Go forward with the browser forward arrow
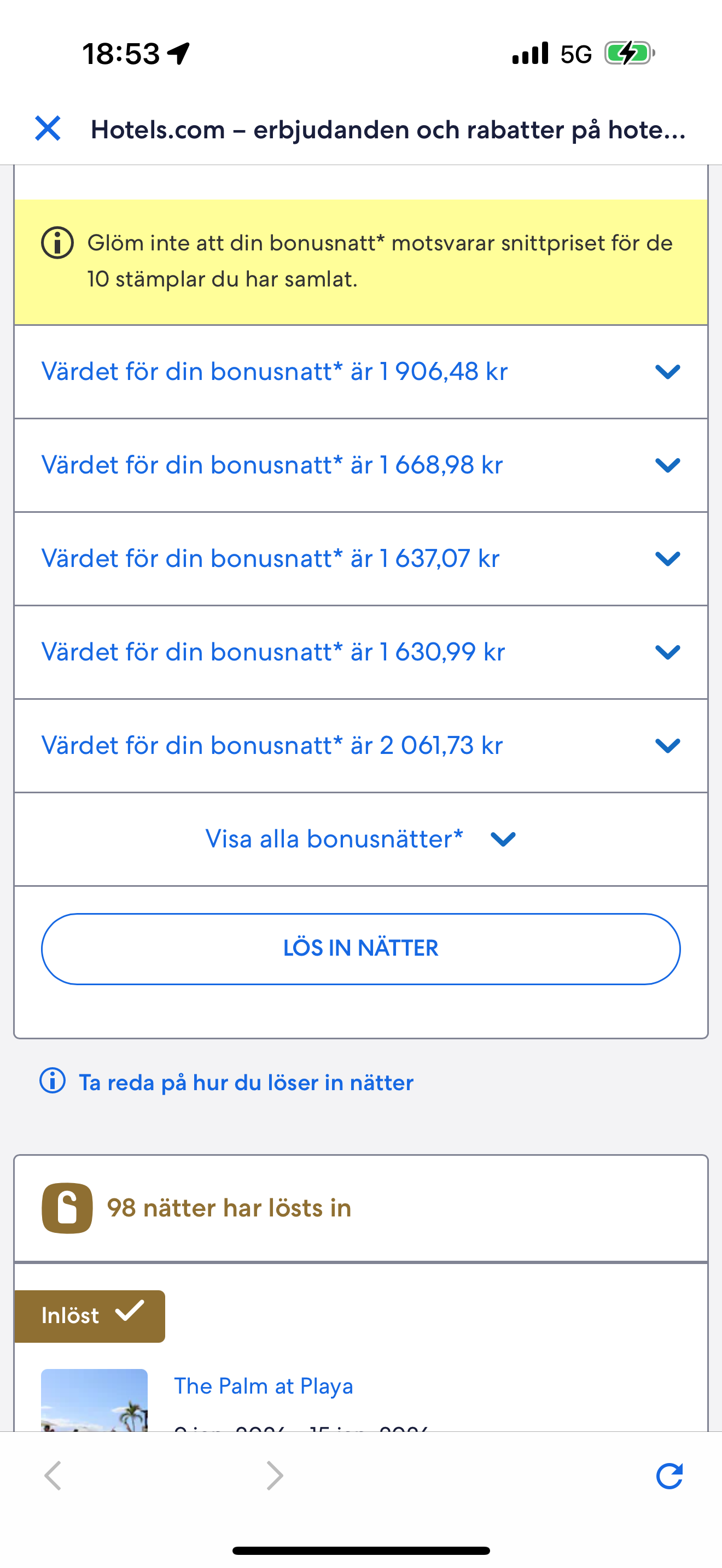722x1568 pixels. [x=275, y=1476]
